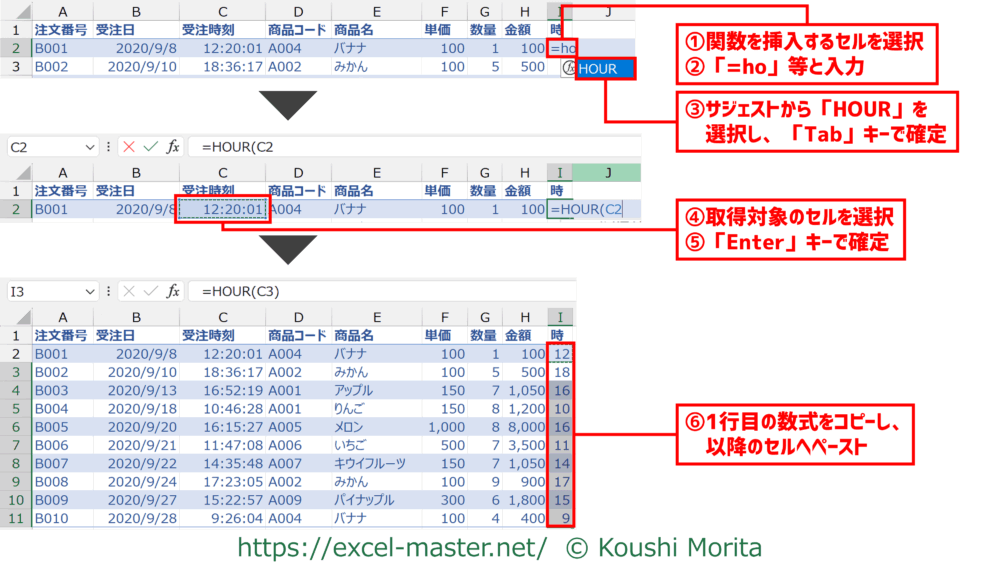Expand the Name Box dropdown showing I3
Viewport: 1000px width, 563px height.
(90, 291)
